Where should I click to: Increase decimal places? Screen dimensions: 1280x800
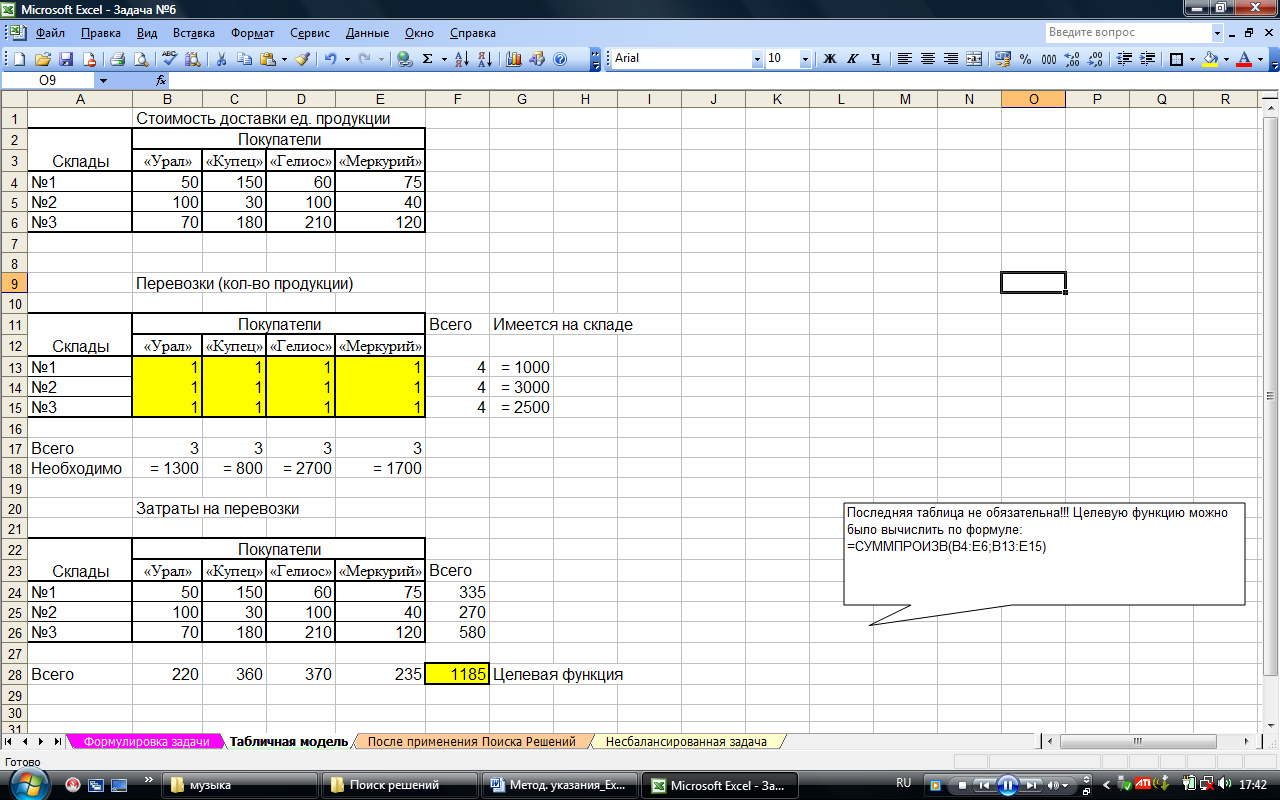1072,59
